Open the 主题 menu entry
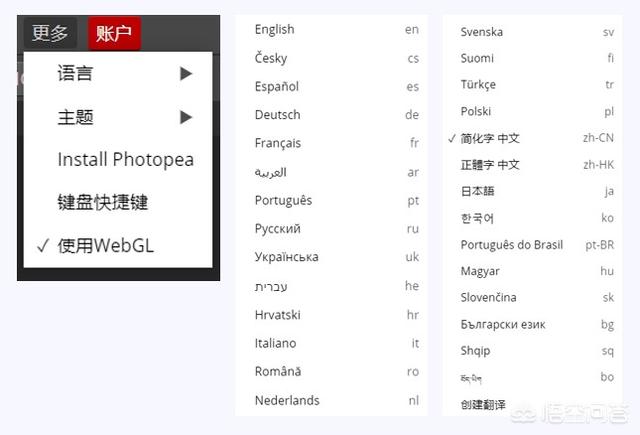 pyautogui.click(x=118, y=117)
